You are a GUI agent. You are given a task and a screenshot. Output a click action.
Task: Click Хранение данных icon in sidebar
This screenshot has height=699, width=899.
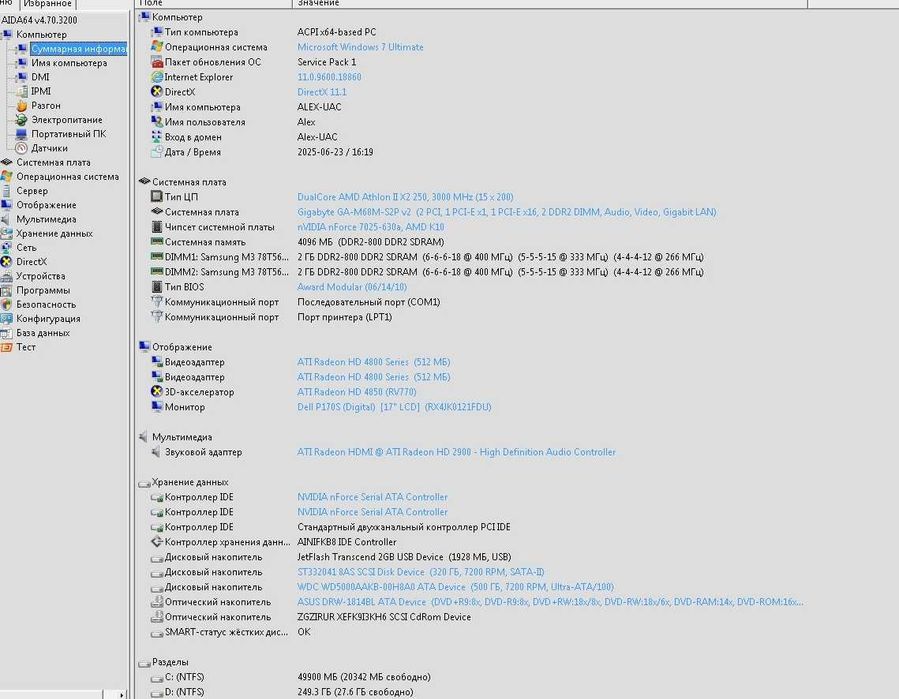coord(6,233)
